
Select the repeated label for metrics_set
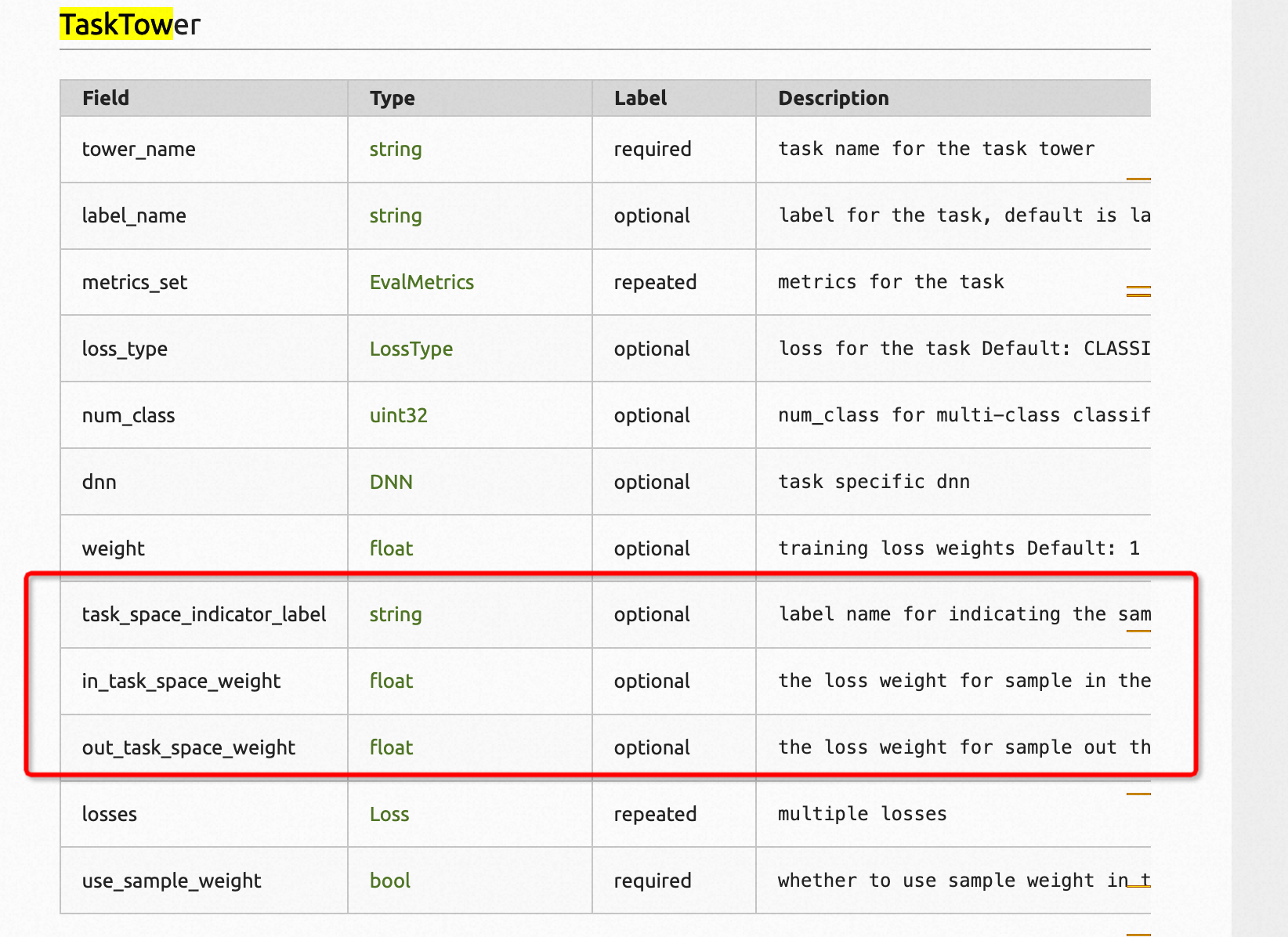[655, 282]
